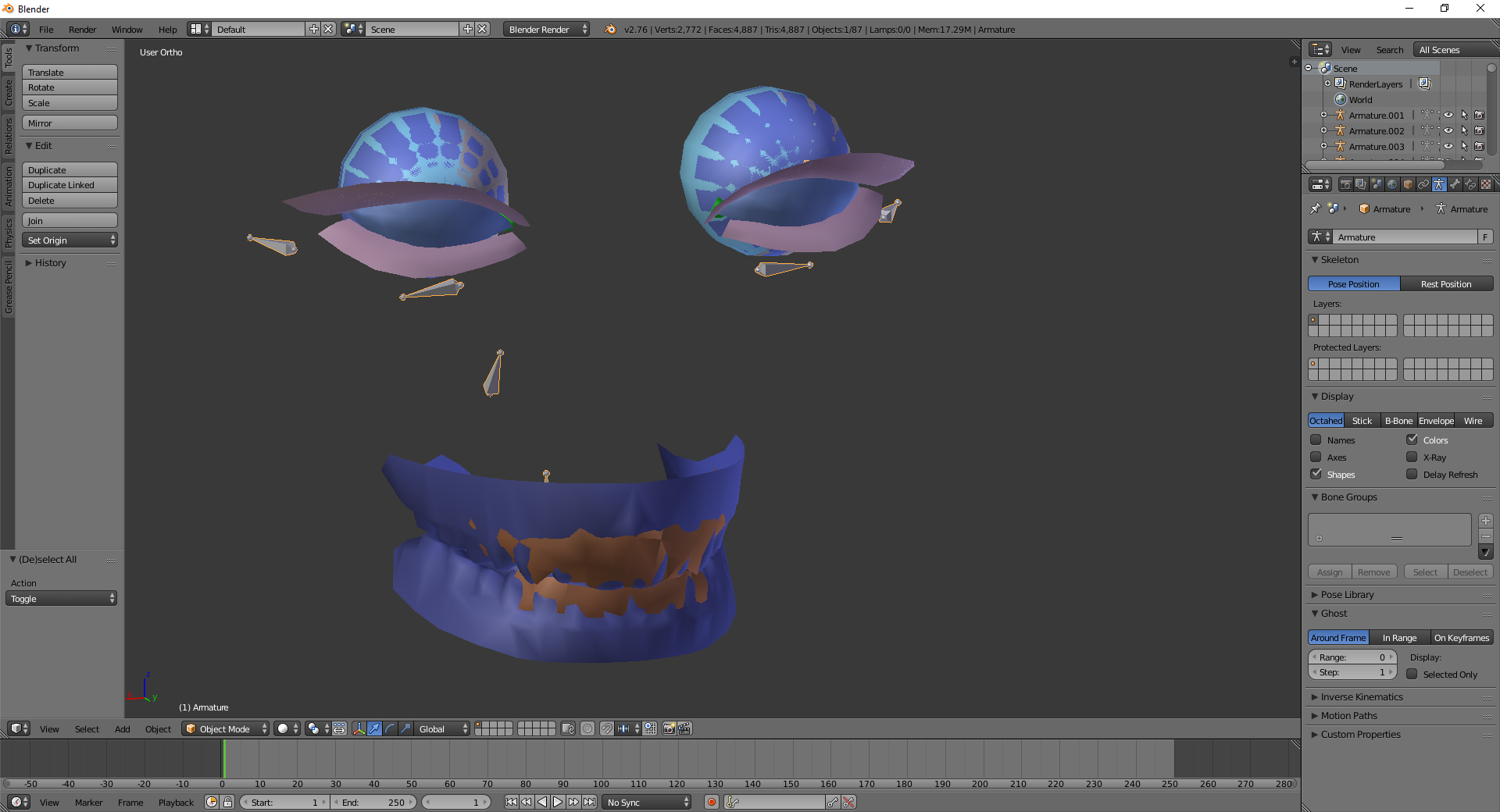
Task: Click play animation in reverse button
Action: (x=542, y=802)
